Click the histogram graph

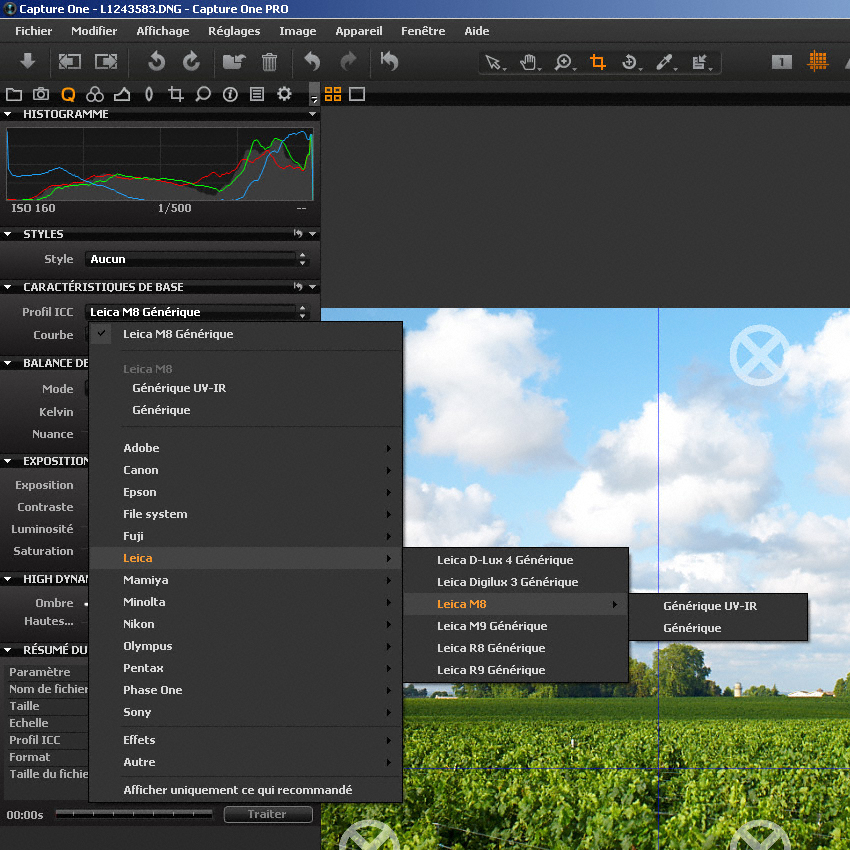(x=160, y=164)
